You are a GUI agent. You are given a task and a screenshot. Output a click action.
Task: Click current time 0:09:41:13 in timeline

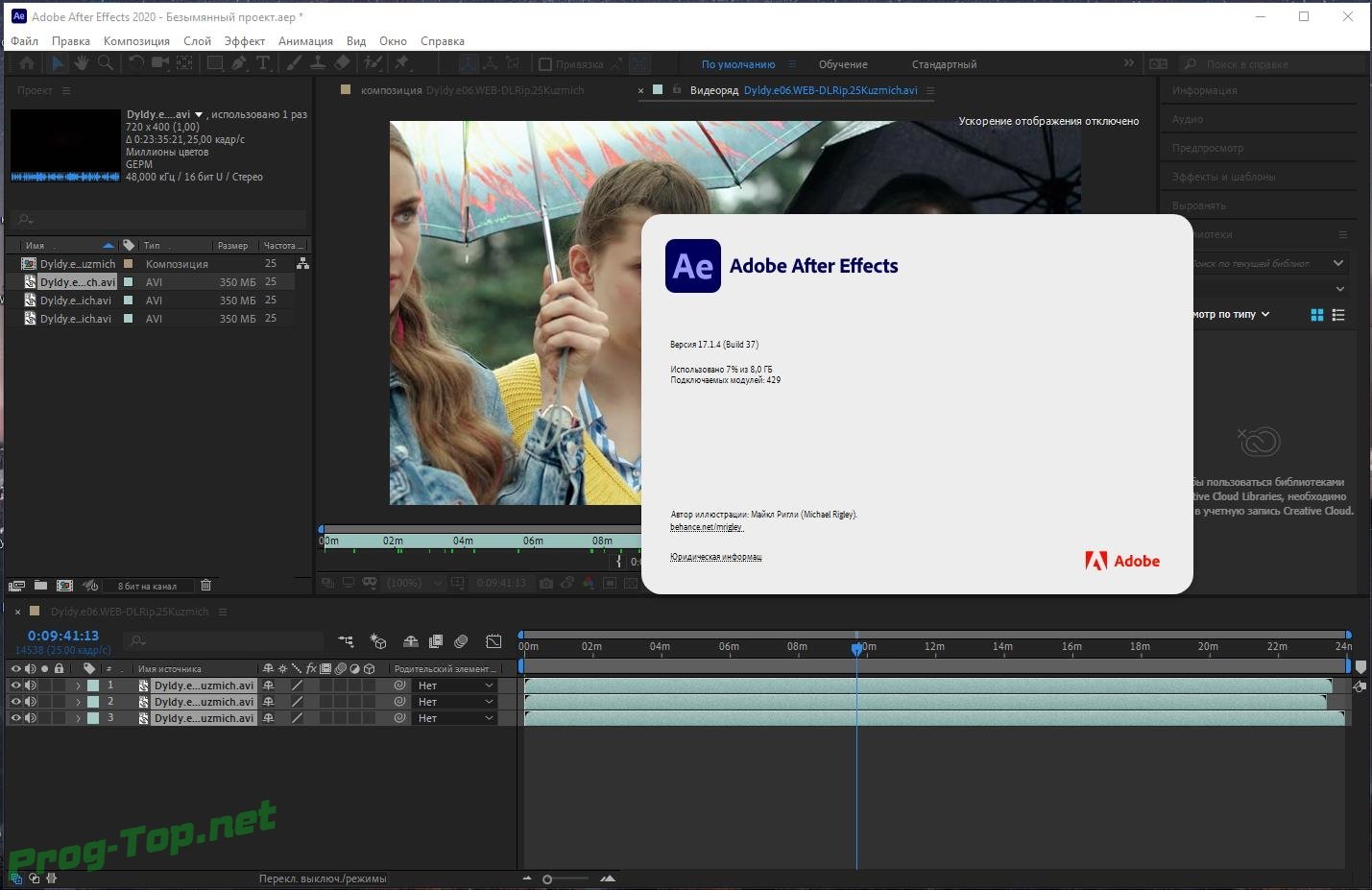coord(63,636)
